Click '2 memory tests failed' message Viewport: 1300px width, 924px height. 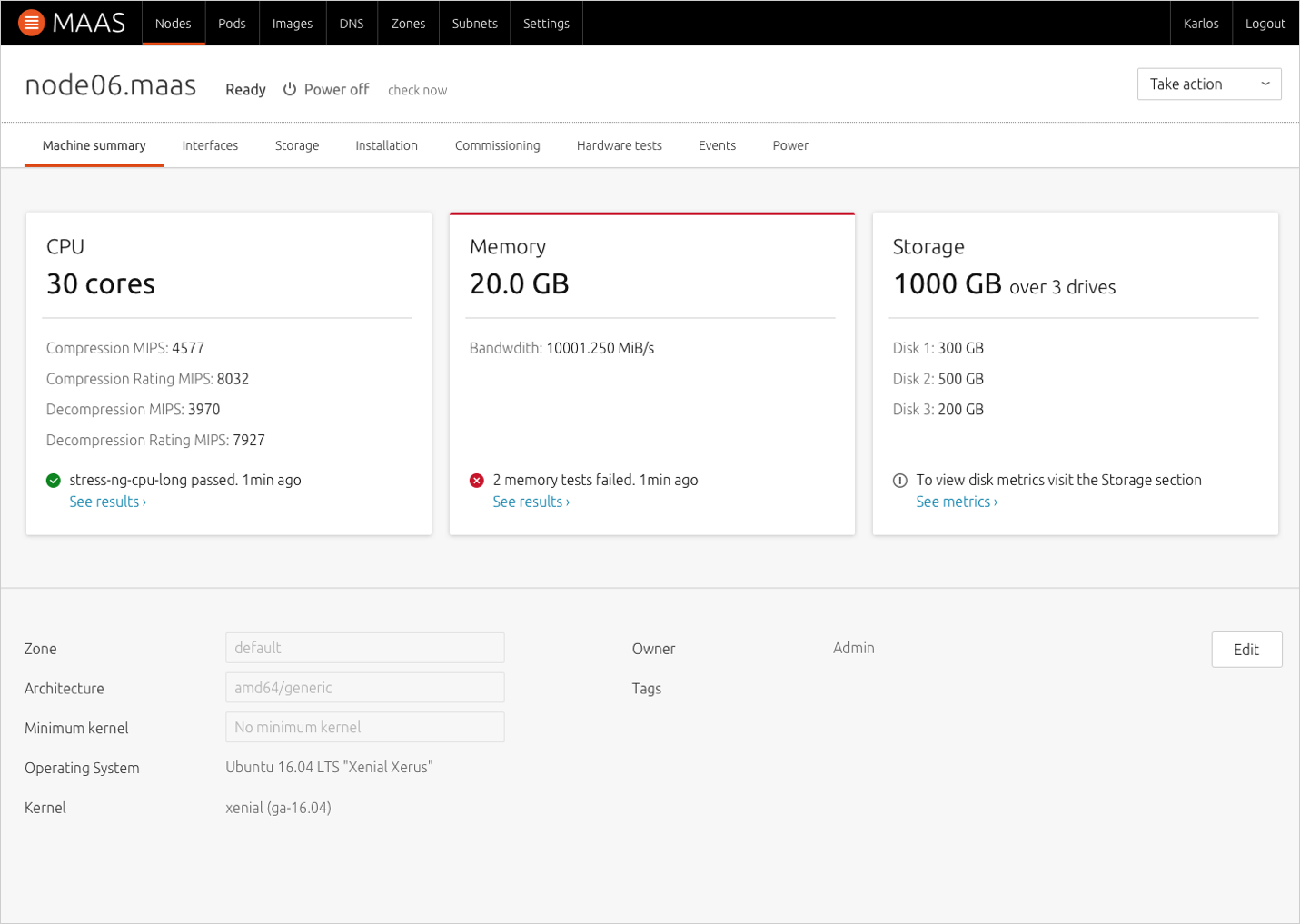click(595, 480)
